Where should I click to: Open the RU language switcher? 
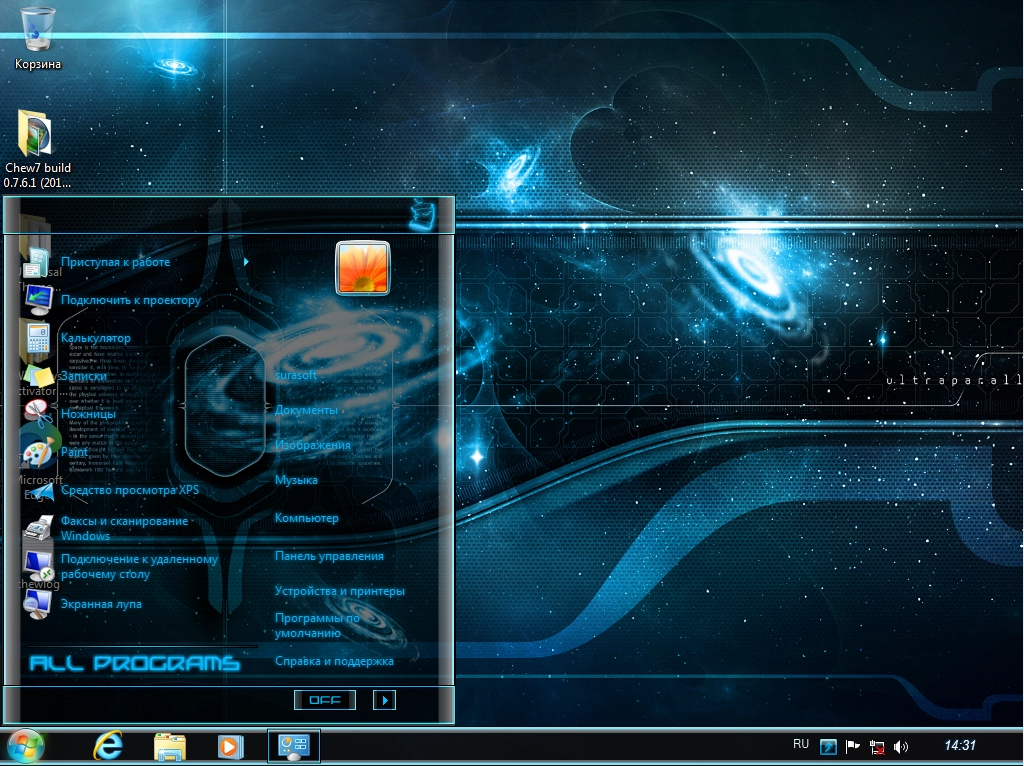(x=800, y=744)
